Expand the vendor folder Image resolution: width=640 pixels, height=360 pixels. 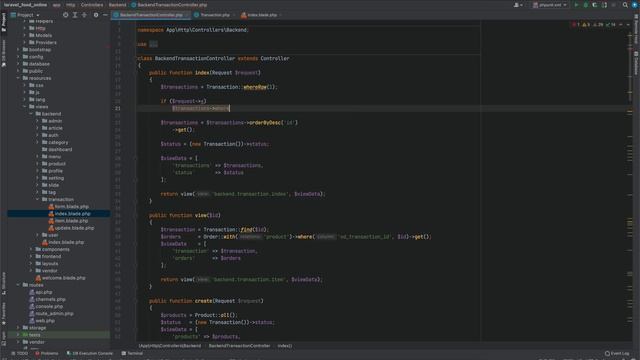(18, 342)
